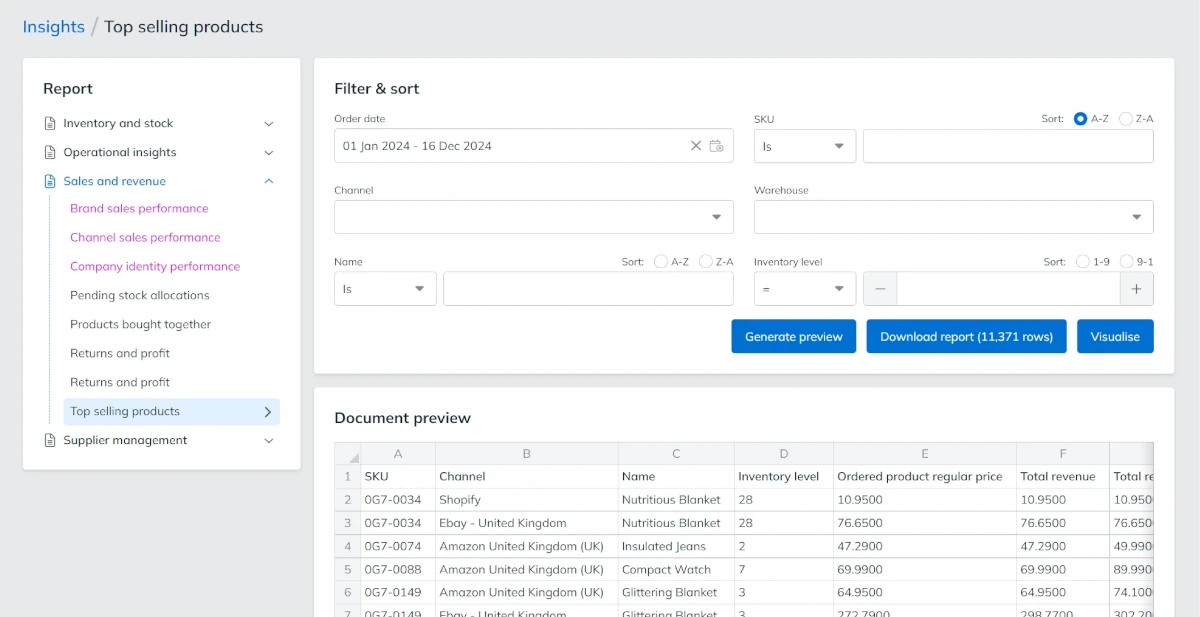Screen dimensions: 1200x617
Task: Collapse Sales and revenue section
Action: coord(268,181)
